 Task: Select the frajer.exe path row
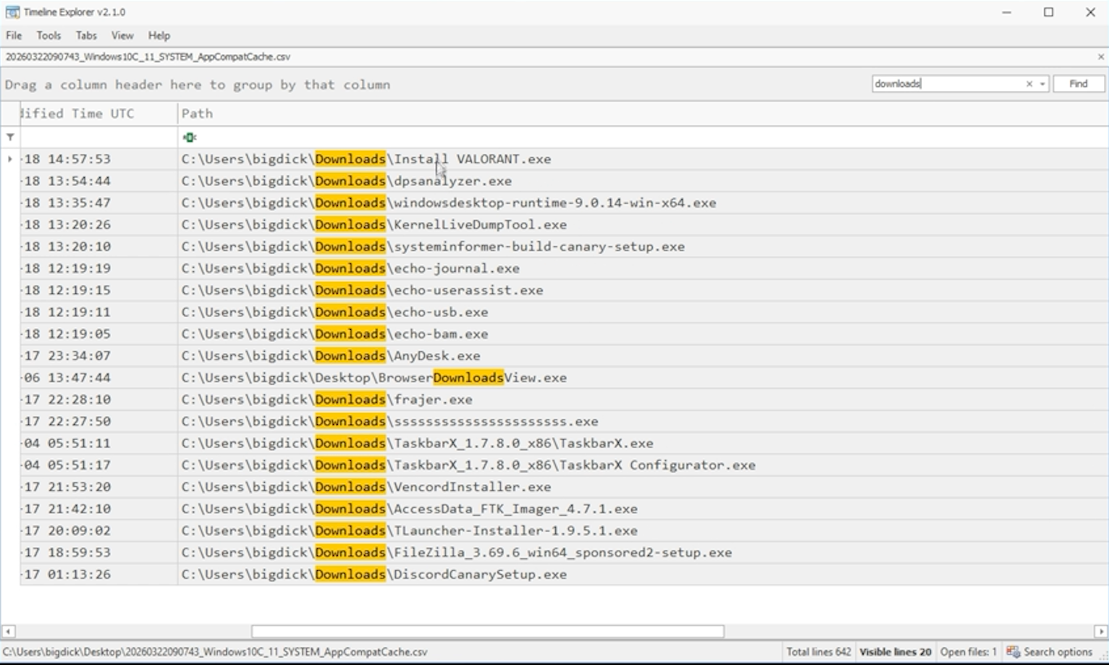[642, 400]
